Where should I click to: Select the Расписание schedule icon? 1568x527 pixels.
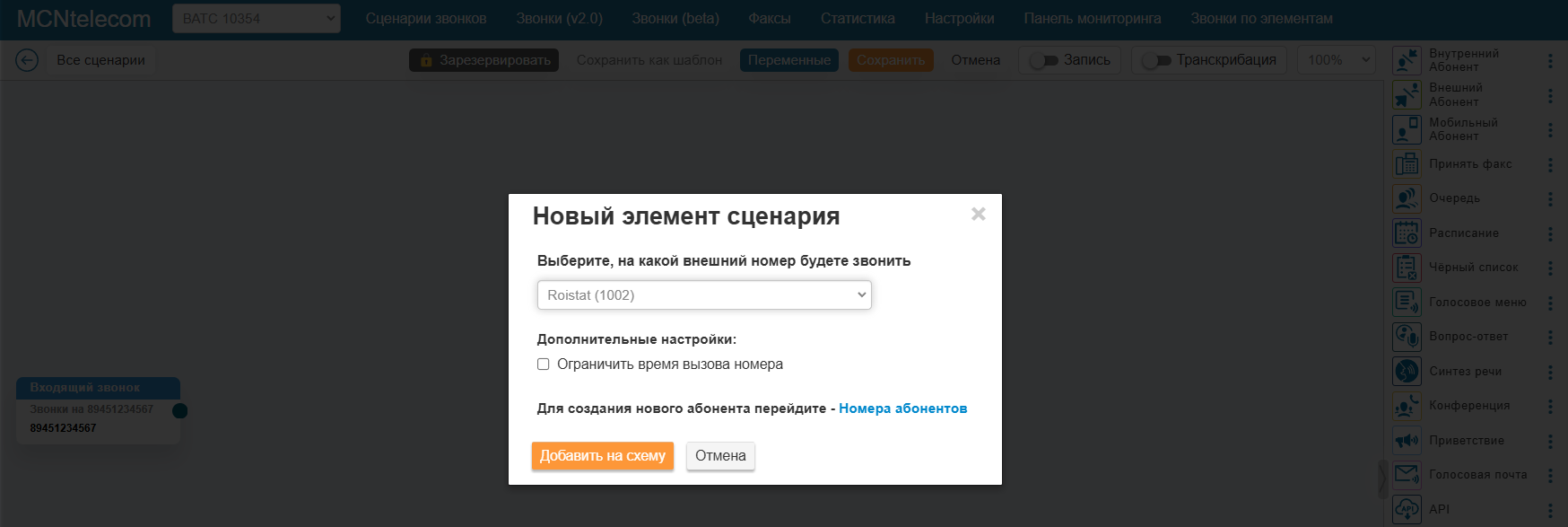pyautogui.click(x=1407, y=233)
